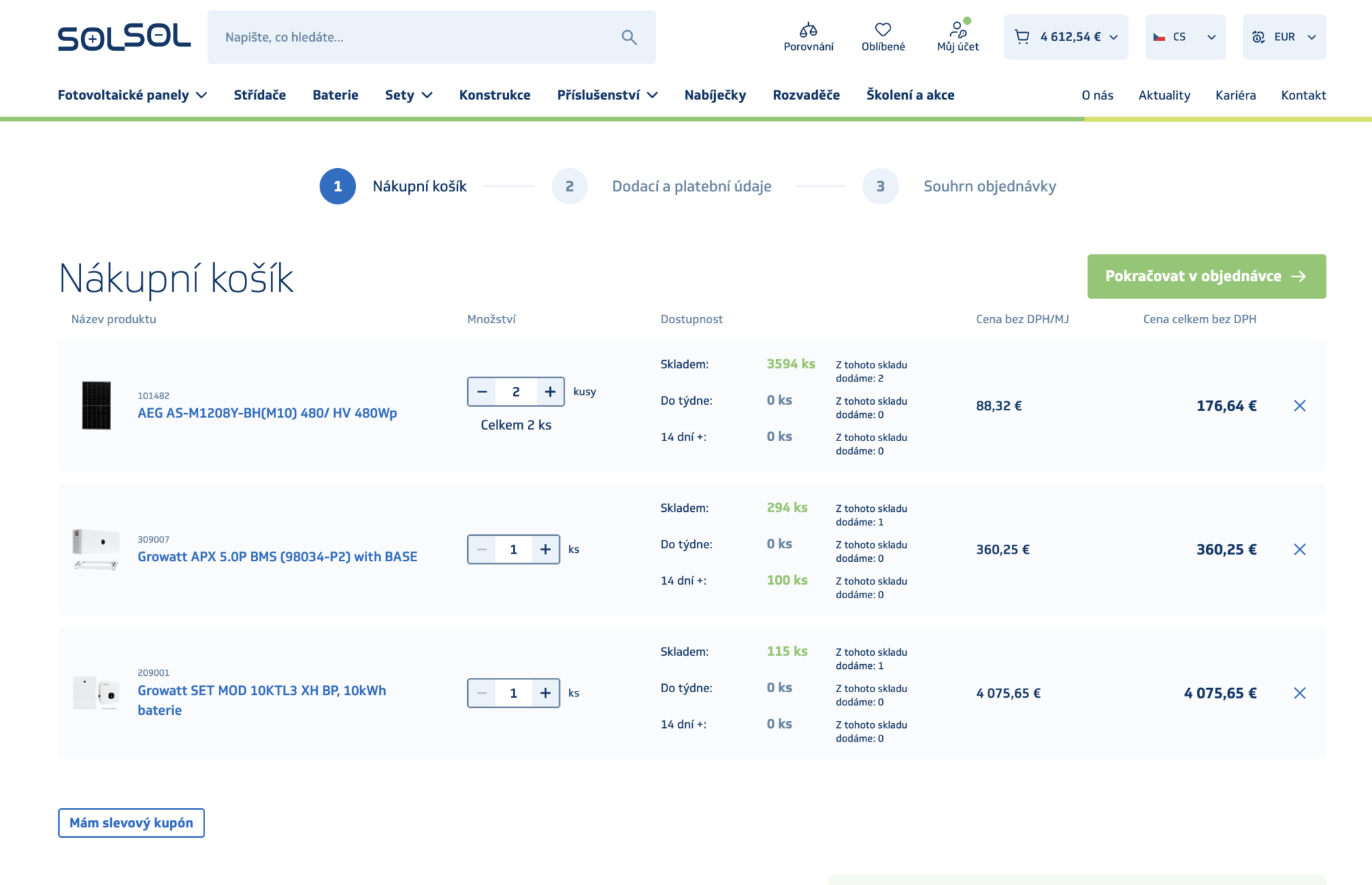The width and height of the screenshot is (1372, 885).
Task: Increase quantity of Growatt APX 5.0P BMS
Action: (x=545, y=550)
